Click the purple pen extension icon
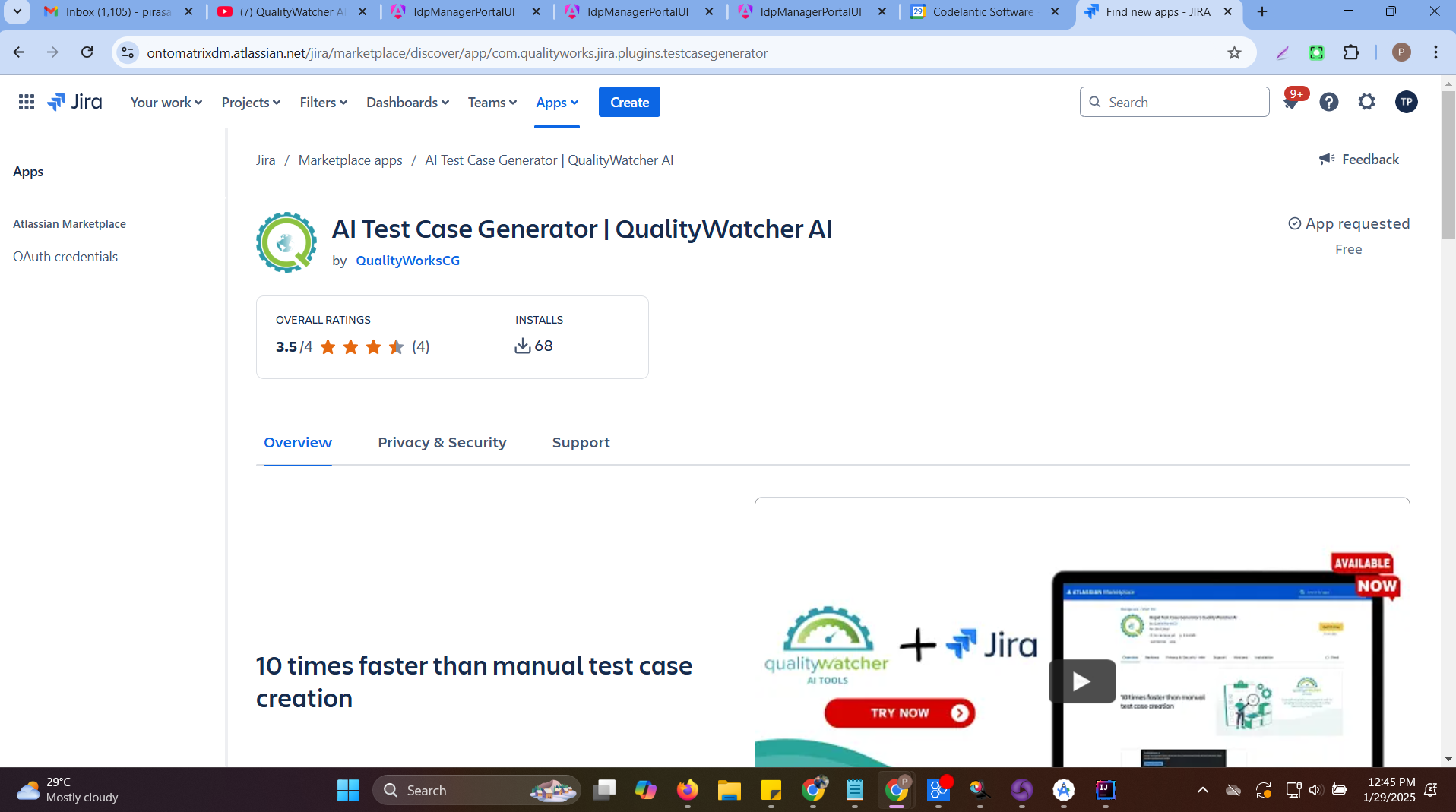The image size is (1456, 812). click(x=1282, y=52)
